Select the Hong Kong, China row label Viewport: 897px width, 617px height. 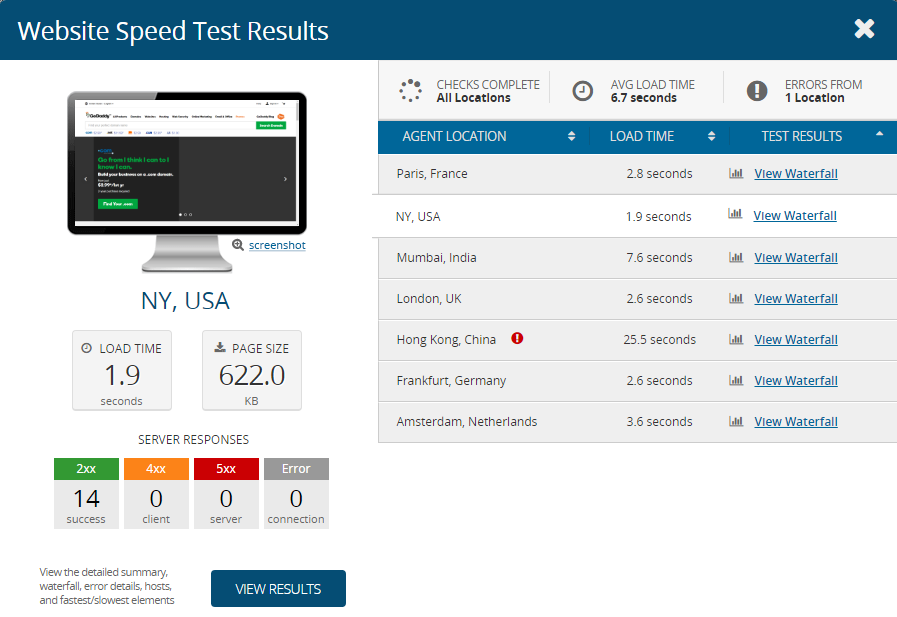(446, 340)
